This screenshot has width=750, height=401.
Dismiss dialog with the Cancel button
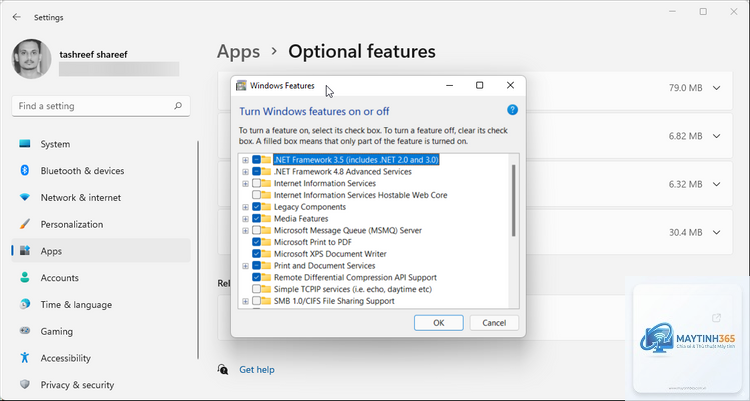(x=494, y=323)
